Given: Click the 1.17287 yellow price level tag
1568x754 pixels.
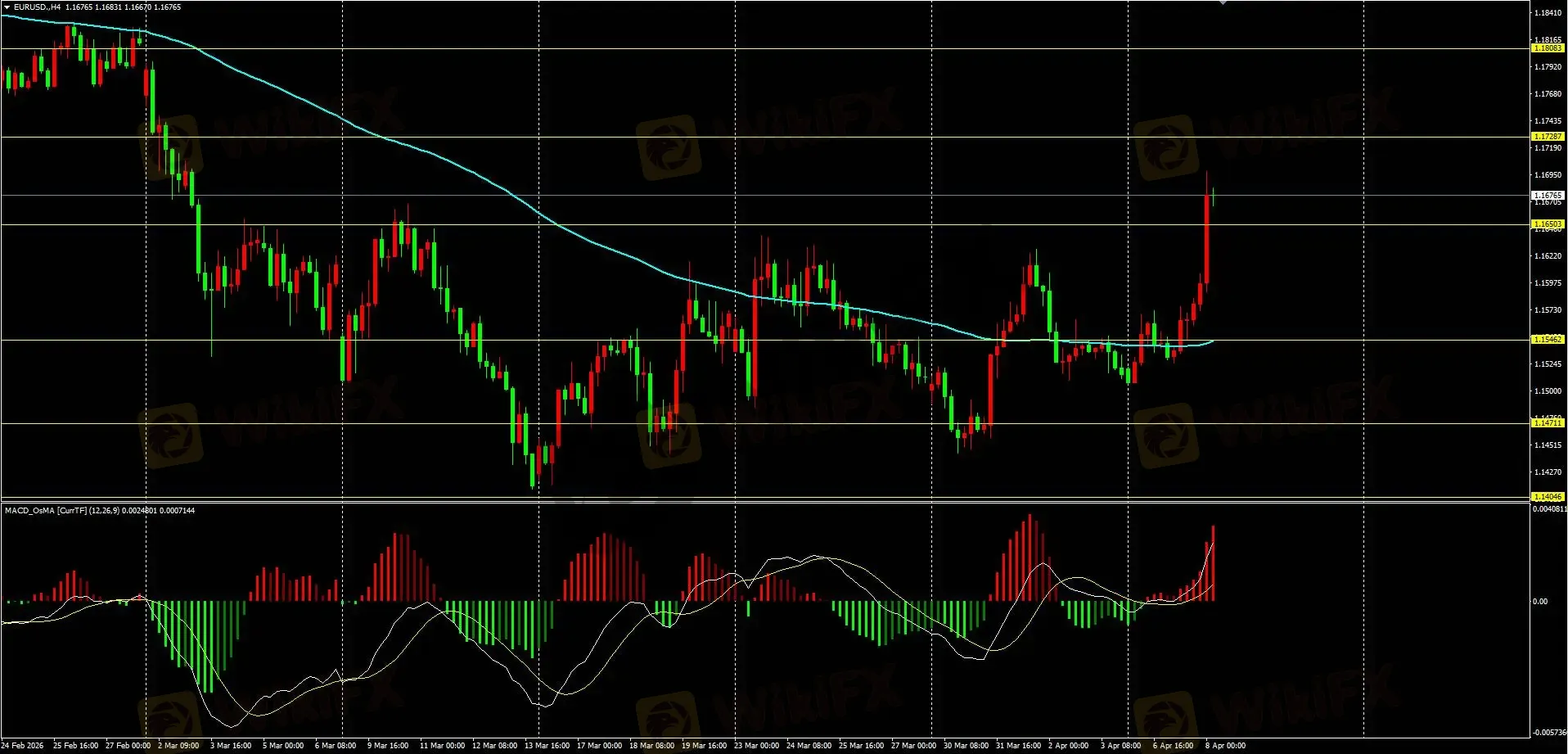Looking at the screenshot, I should pos(1548,137).
